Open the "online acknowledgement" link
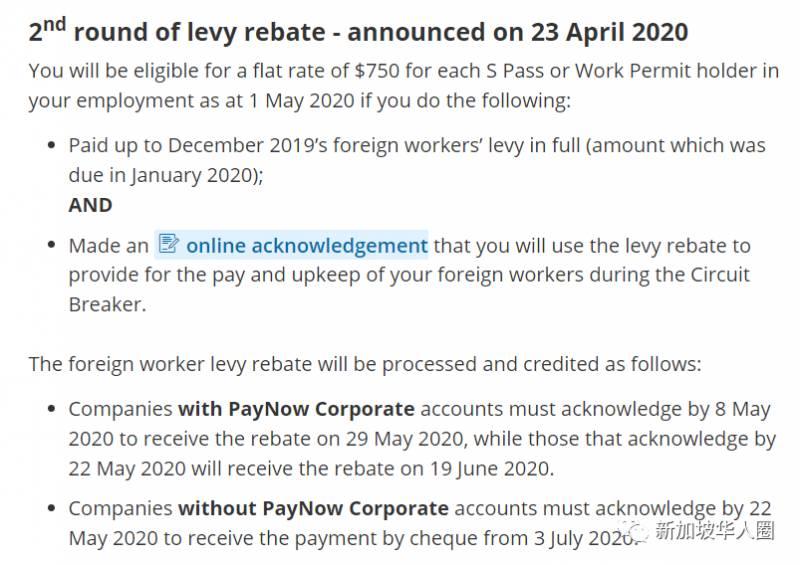Image resolution: width=800 pixels, height=565 pixels. pyautogui.click(x=306, y=245)
